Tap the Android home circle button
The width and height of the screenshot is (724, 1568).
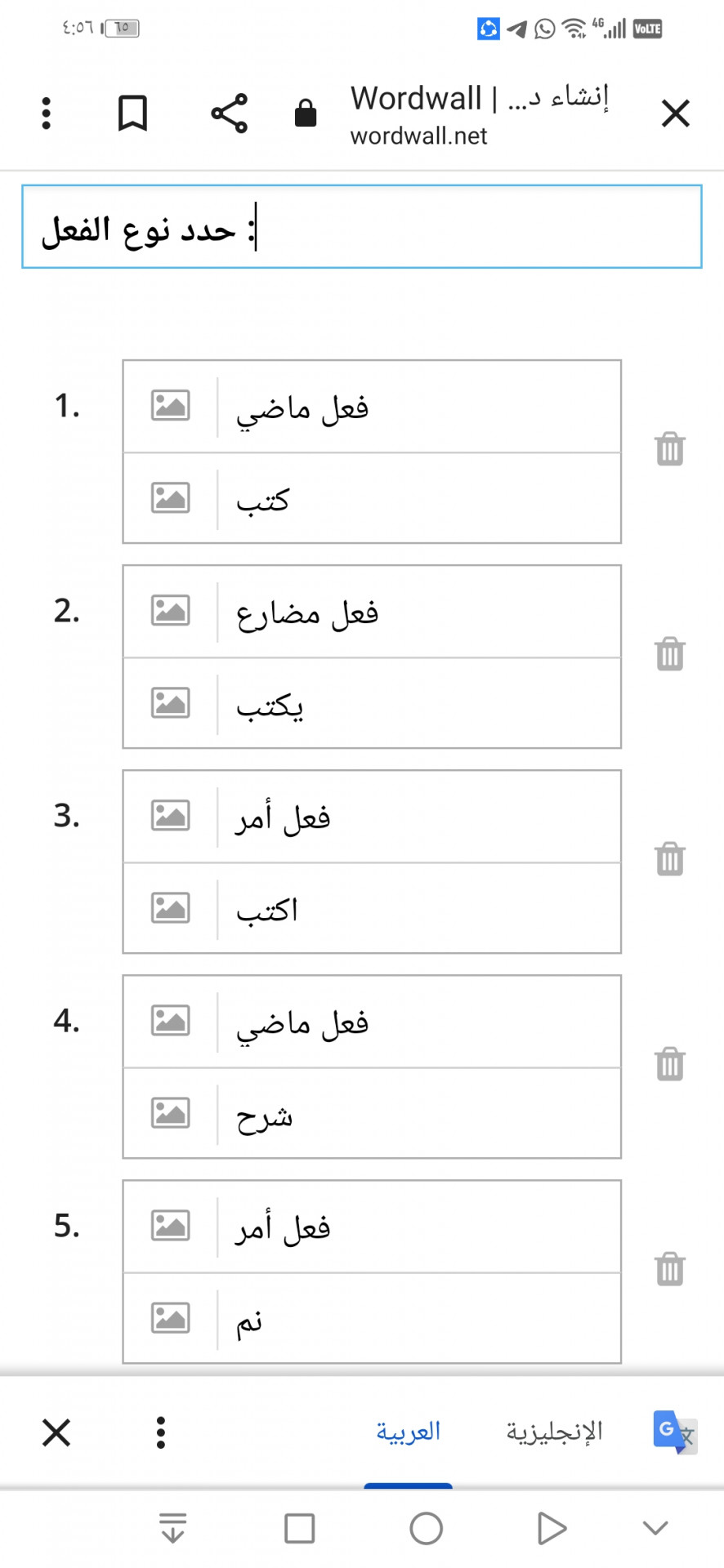426,1528
